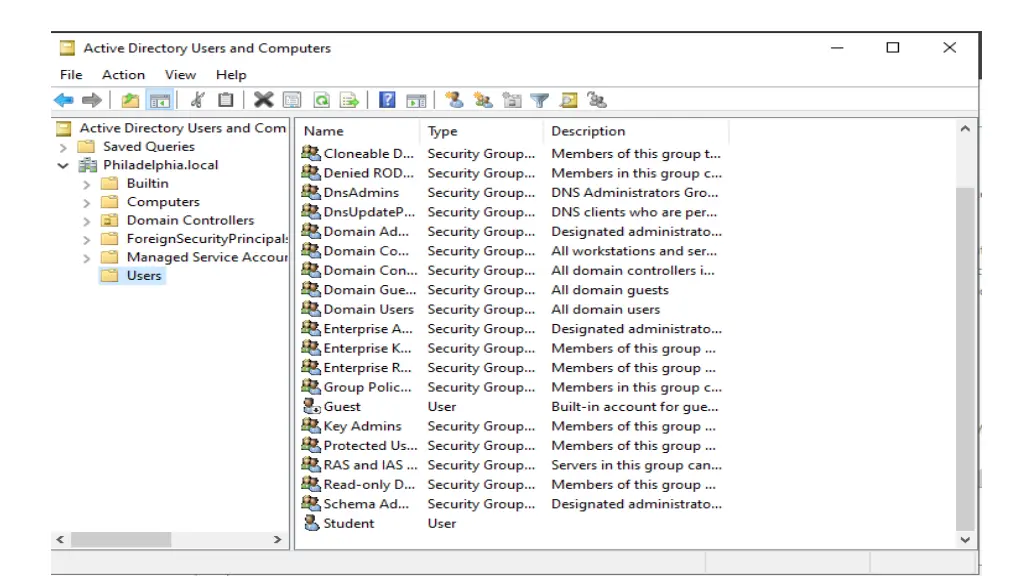
Task: Toggle the Action Pane icon
Action: [x=416, y=100]
